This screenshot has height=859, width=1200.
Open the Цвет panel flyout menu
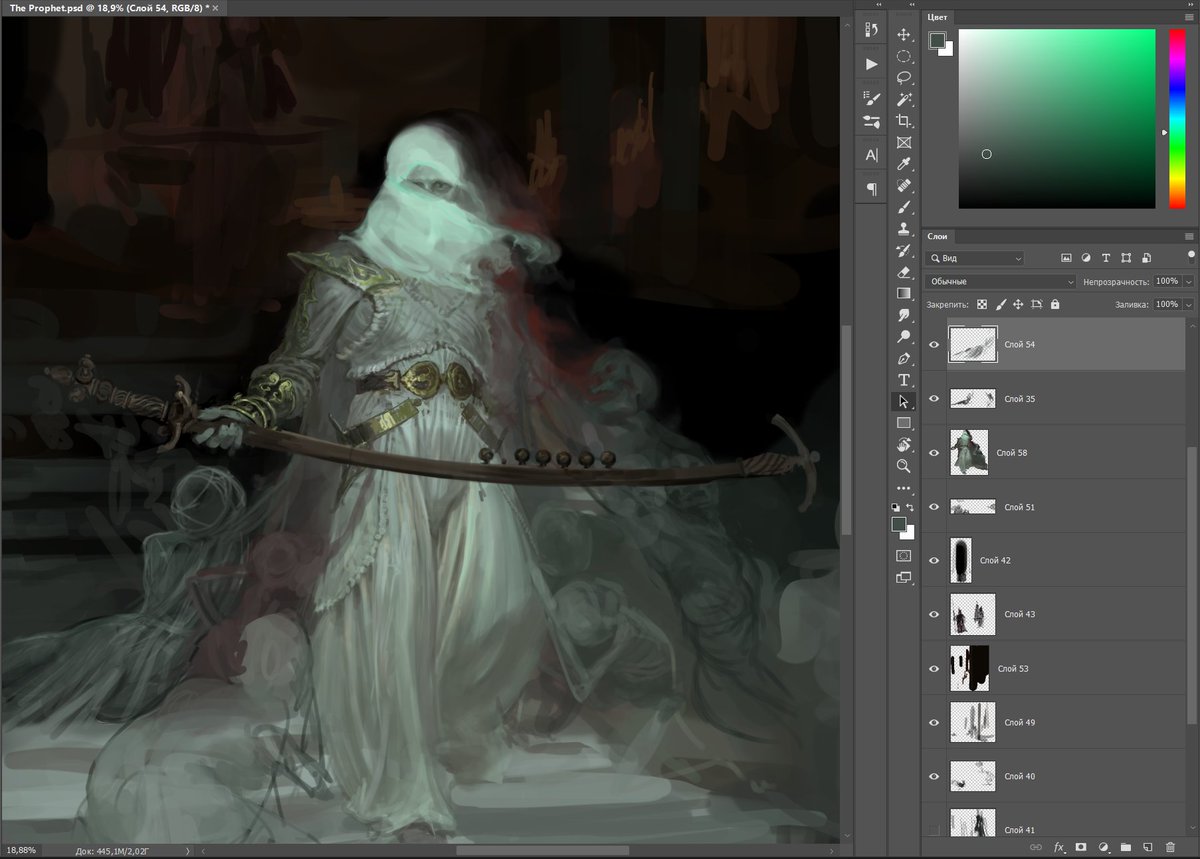1189,17
